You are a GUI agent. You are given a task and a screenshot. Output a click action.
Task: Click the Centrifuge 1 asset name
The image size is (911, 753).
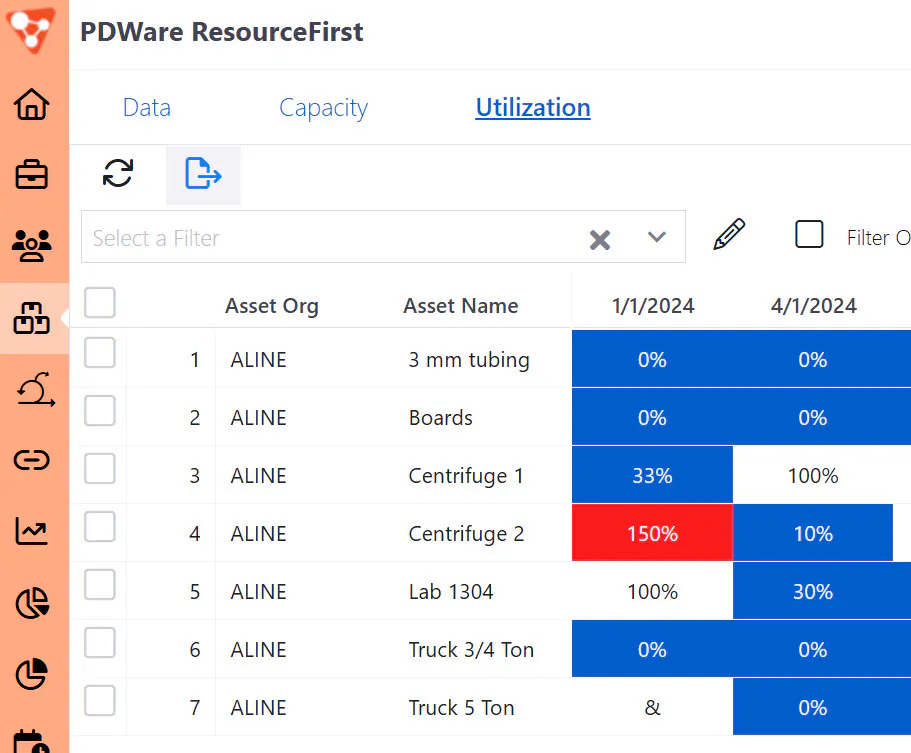[x=466, y=476]
